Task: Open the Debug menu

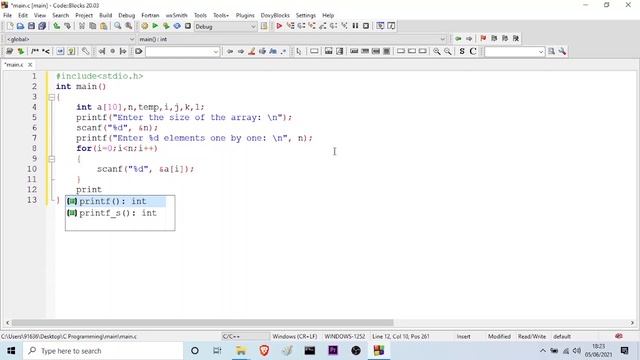Action: [x=127, y=15]
